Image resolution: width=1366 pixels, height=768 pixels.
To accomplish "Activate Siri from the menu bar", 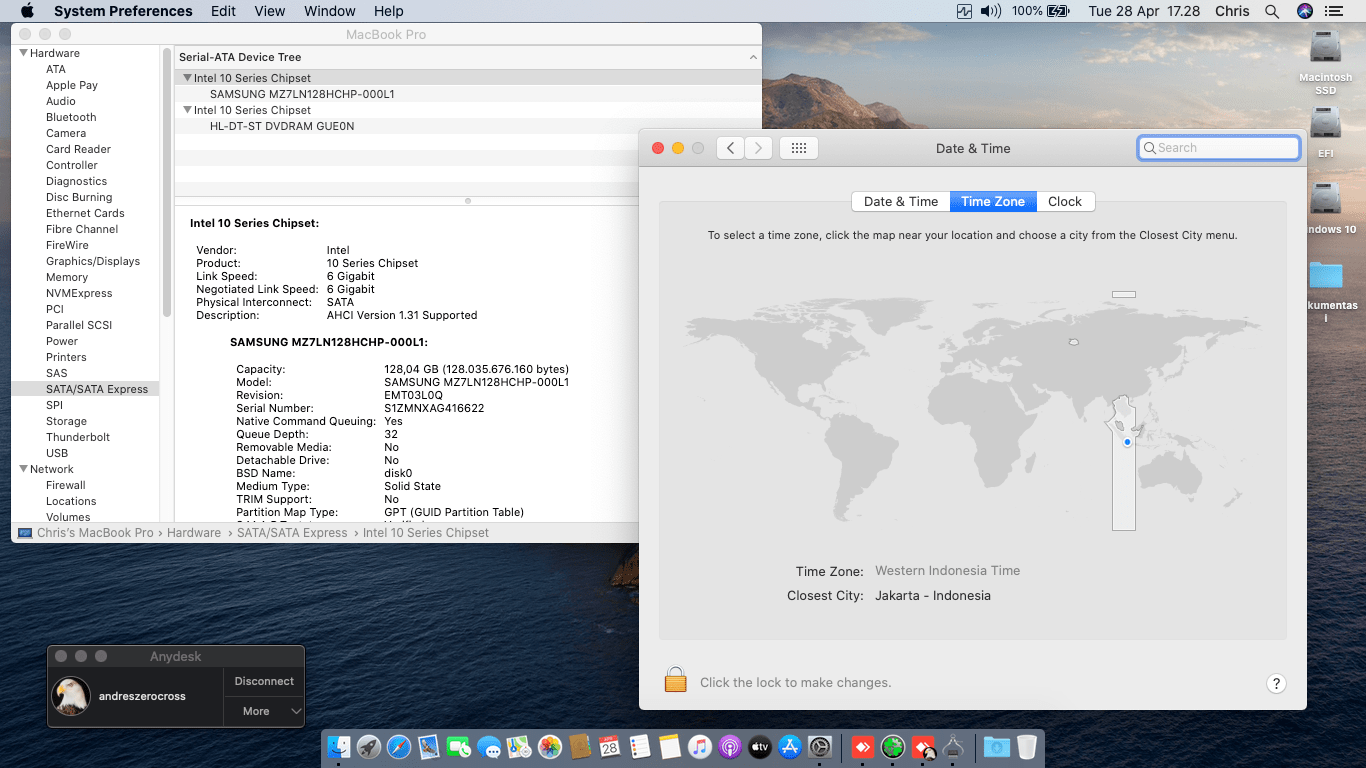I will [x=1304, y=11].
